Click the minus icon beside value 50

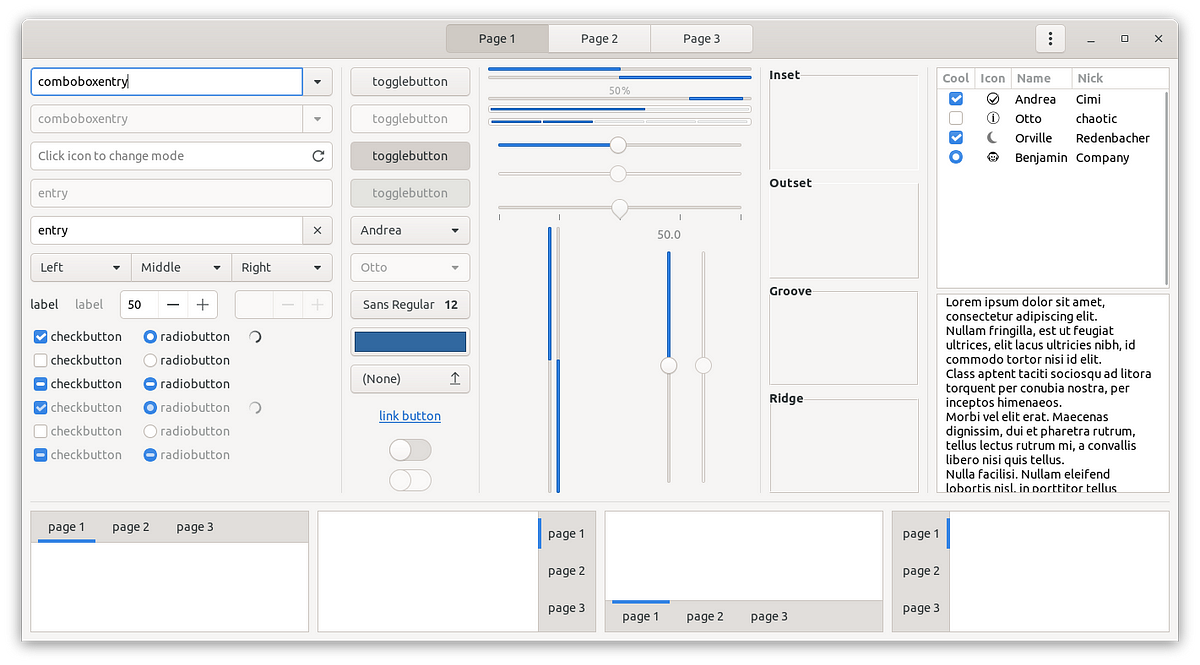tap(173, 305)
